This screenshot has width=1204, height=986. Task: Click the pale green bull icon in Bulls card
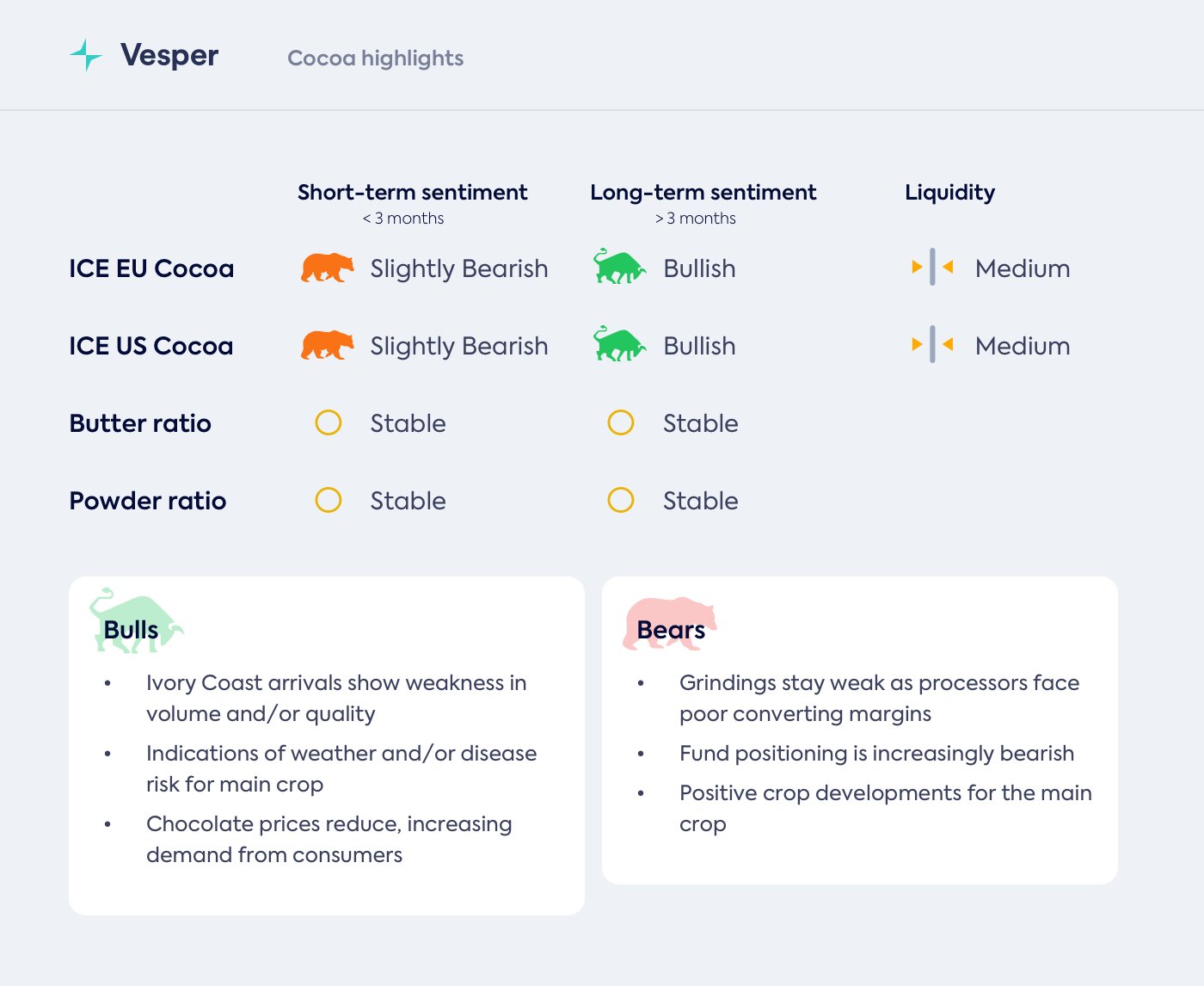(x=135, y=621)
